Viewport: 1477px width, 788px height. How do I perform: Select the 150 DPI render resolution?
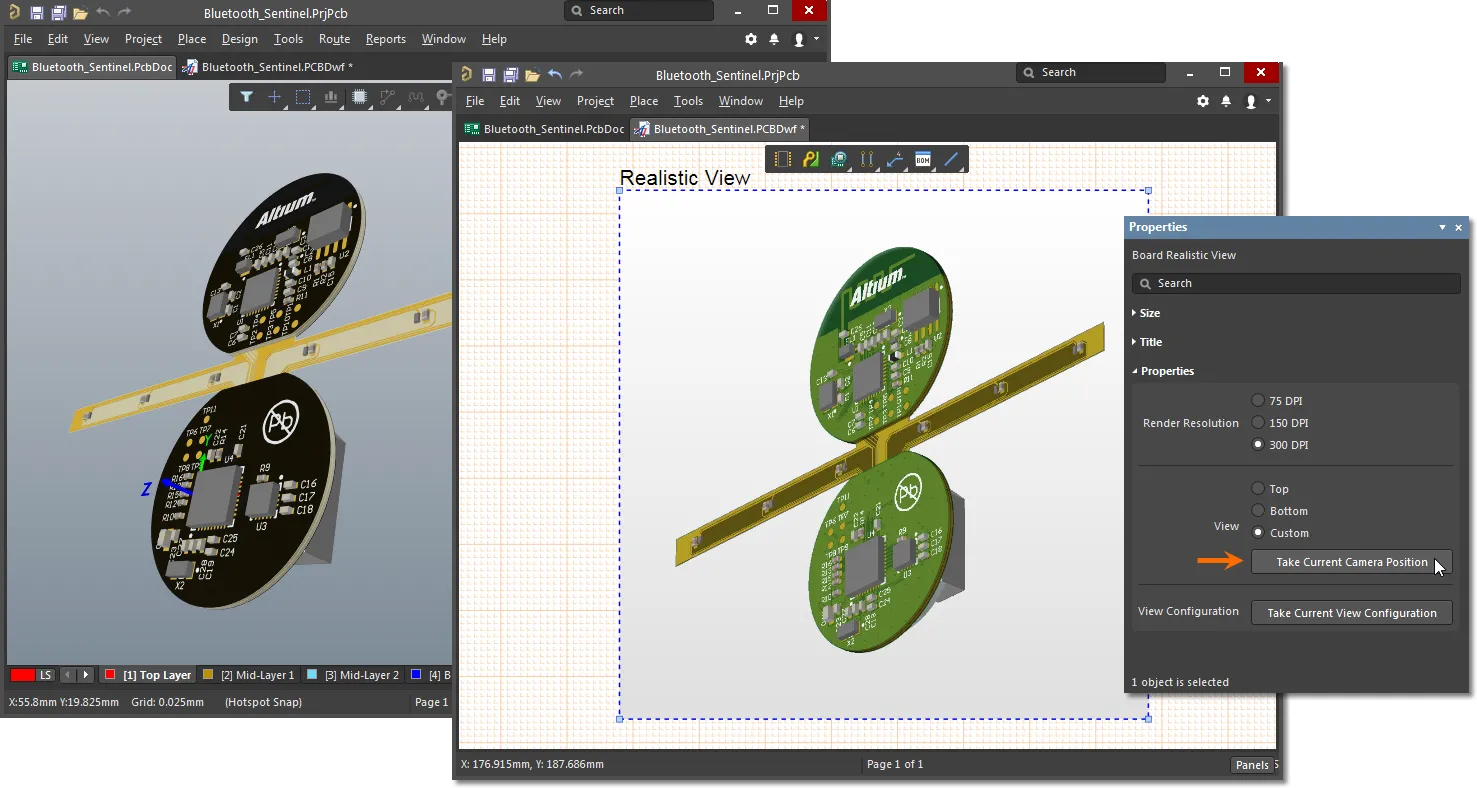point(1258,422)
